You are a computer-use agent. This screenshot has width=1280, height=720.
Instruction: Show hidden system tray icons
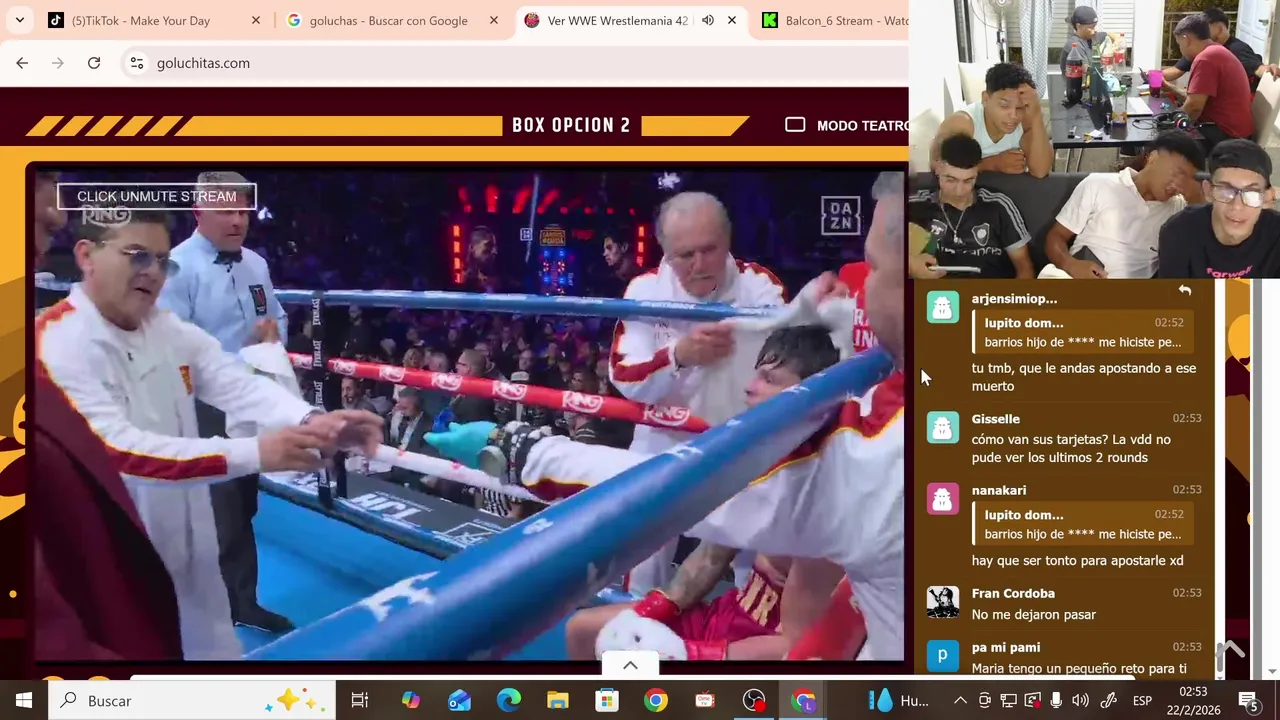coord(960,701)
